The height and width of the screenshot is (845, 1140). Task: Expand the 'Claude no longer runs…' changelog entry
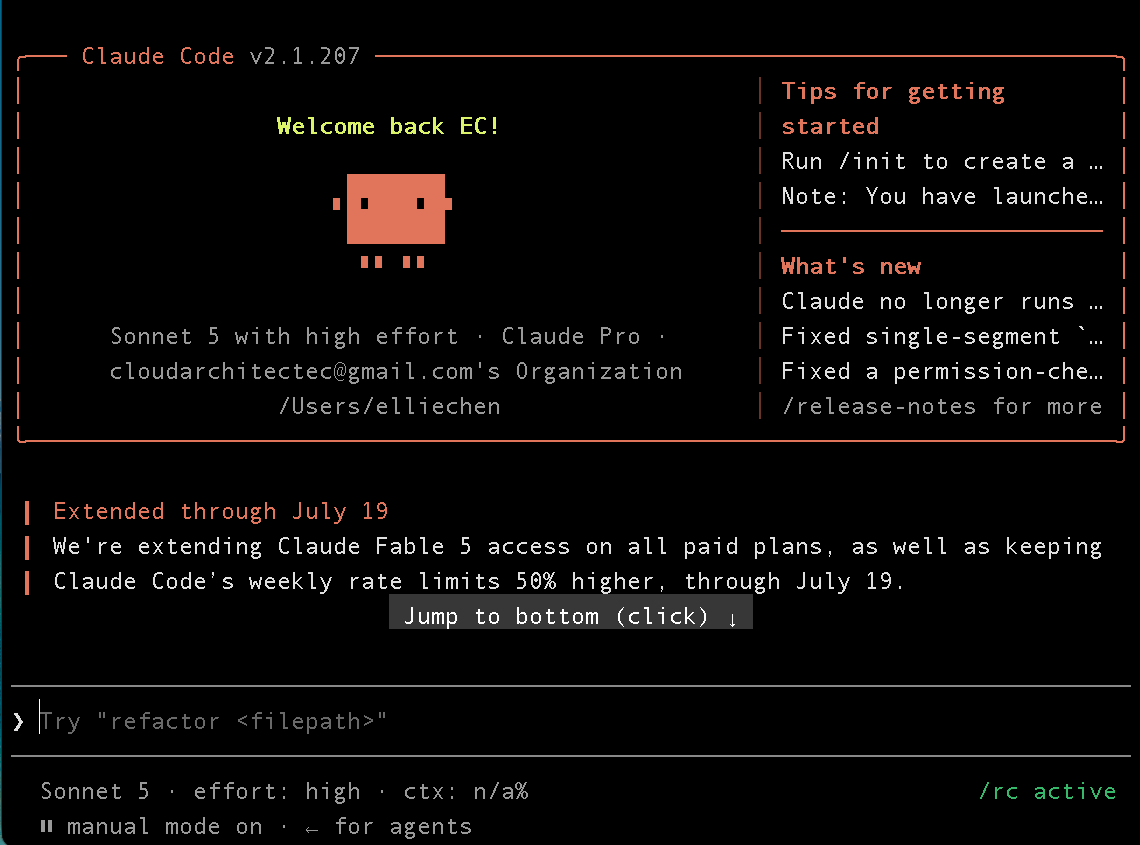(942, 301)
